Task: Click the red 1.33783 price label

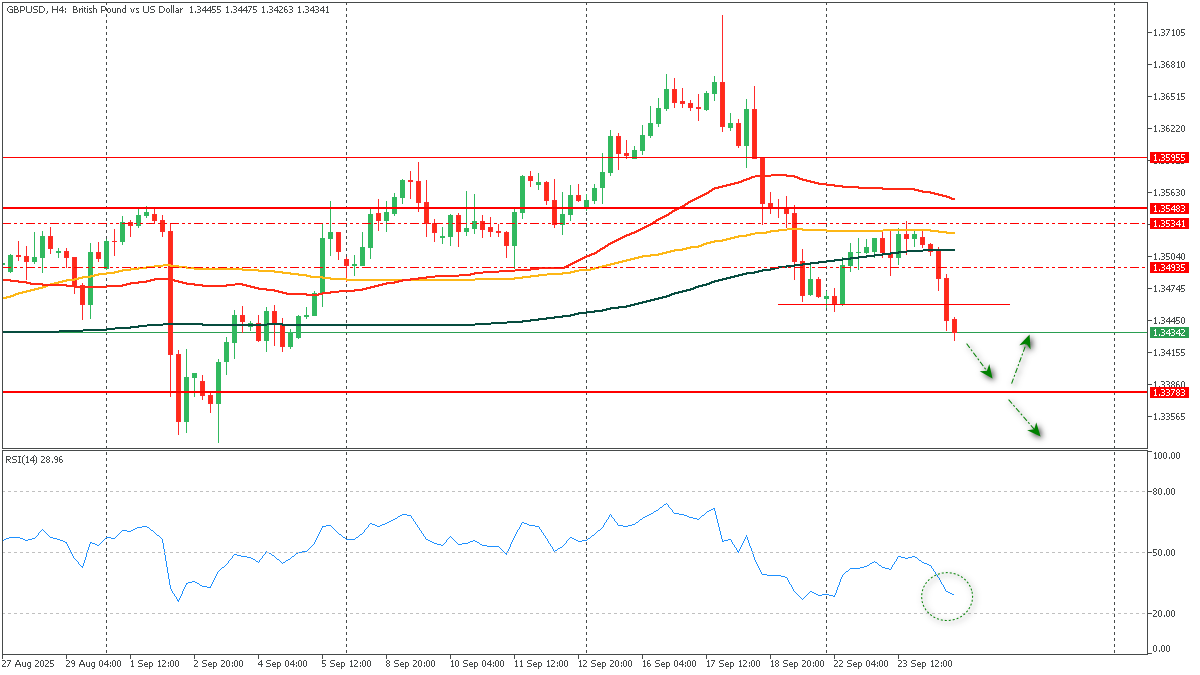Action: coord(1168,393)
